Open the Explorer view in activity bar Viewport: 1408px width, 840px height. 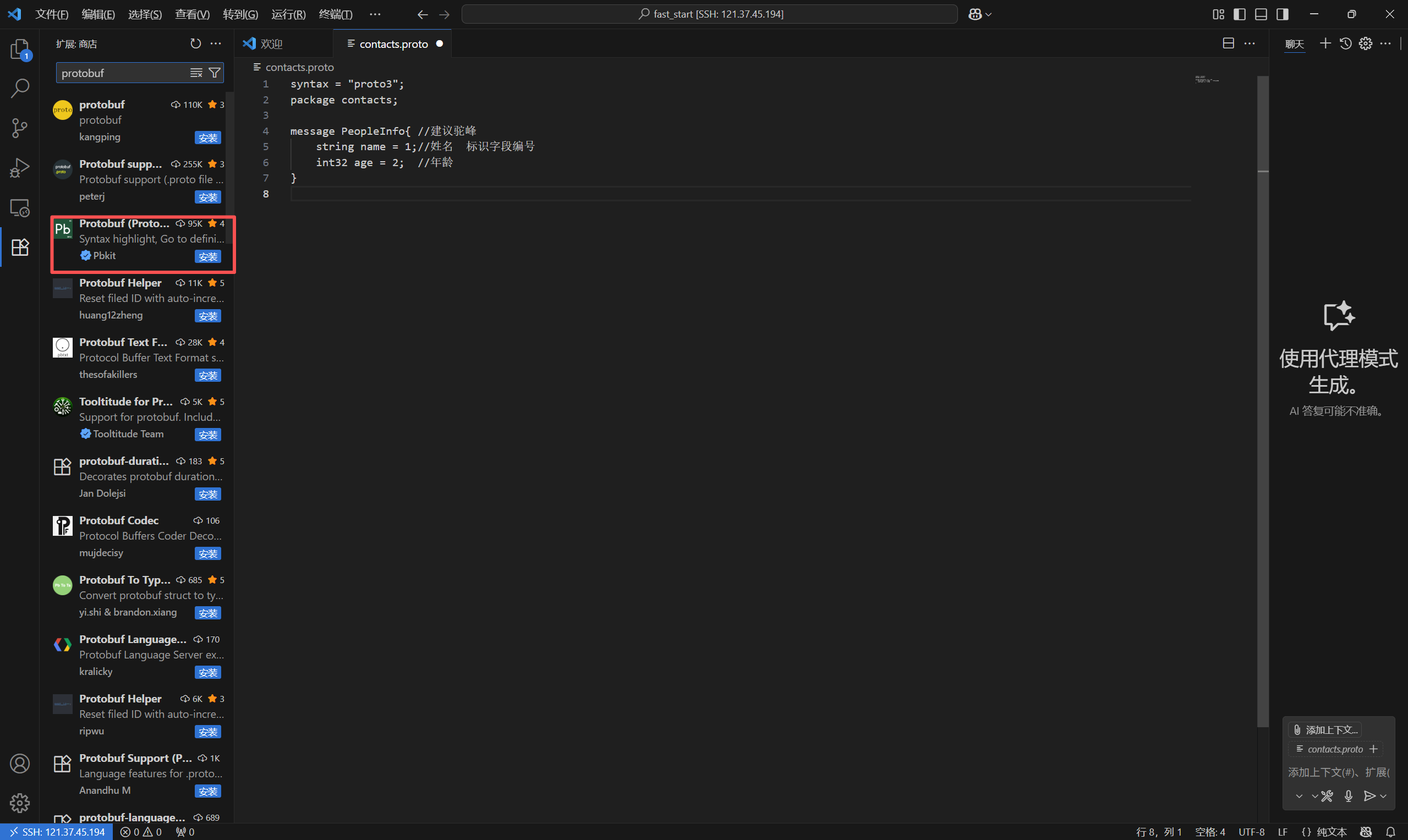(20, 50)
